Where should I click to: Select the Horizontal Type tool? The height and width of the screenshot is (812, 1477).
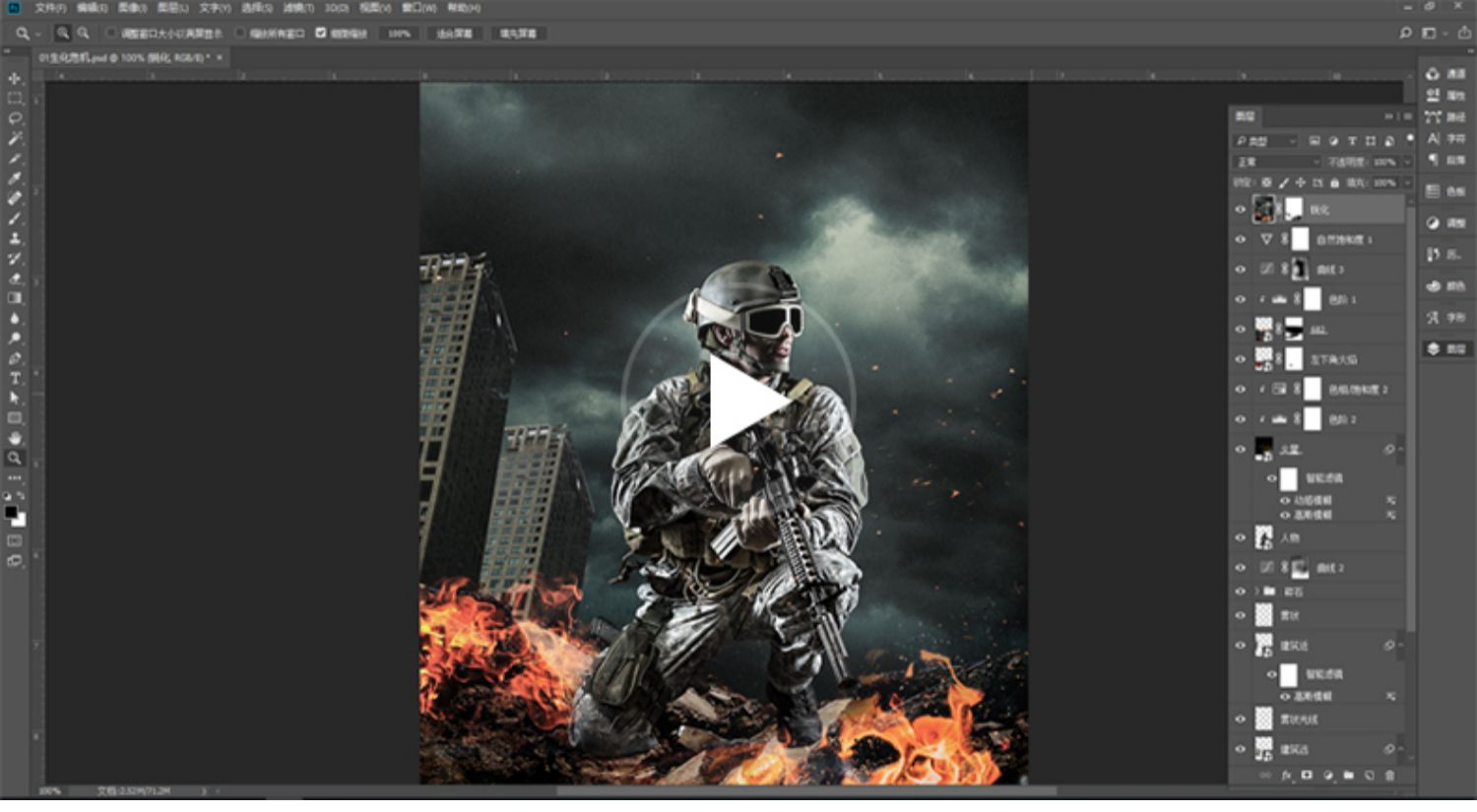pos(14,378)
